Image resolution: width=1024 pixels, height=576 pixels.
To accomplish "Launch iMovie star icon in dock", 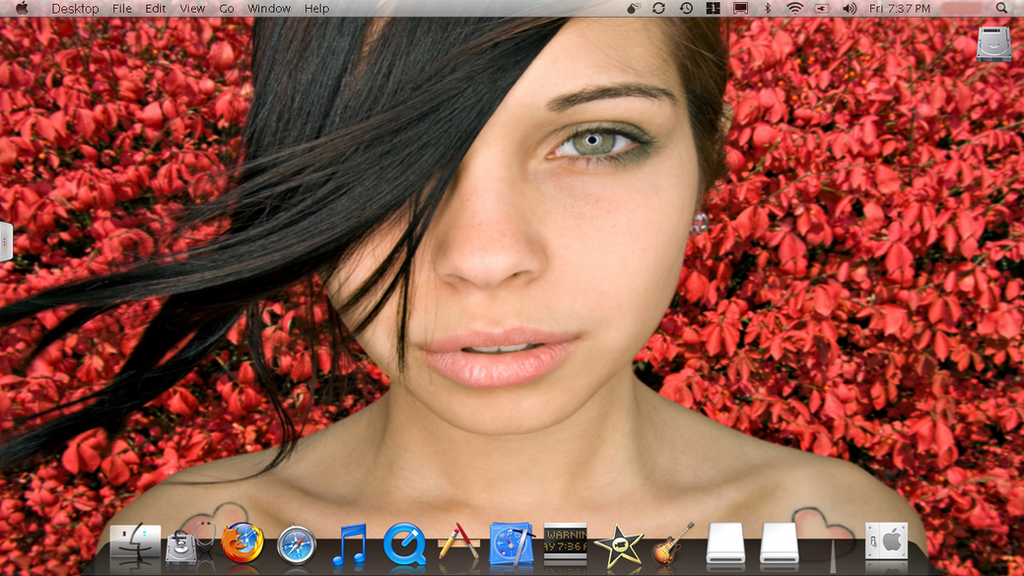I will pos(618,545).
